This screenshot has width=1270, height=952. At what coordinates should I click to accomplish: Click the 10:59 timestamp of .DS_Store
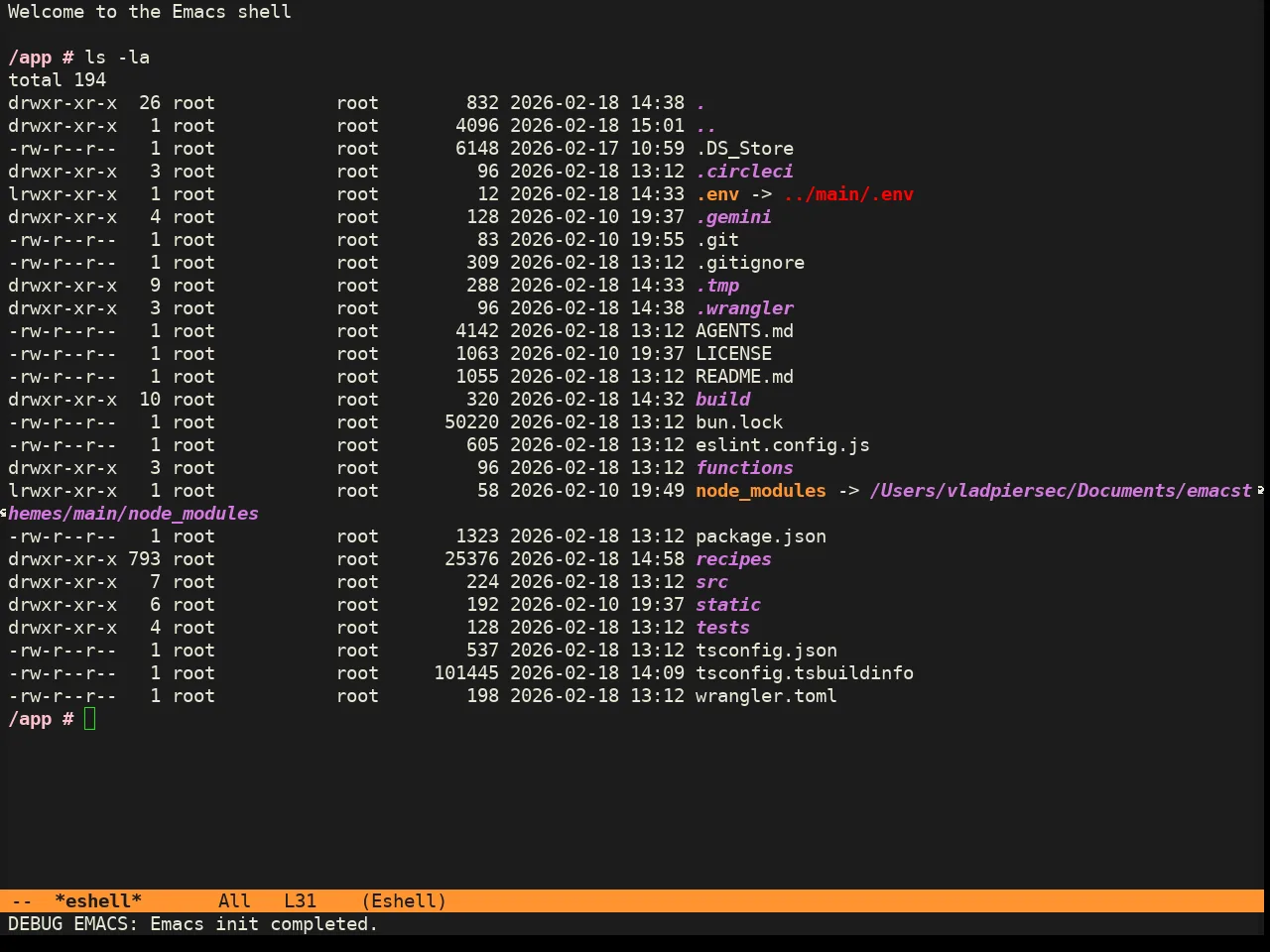pyautogui.click(x=657, y=149)
